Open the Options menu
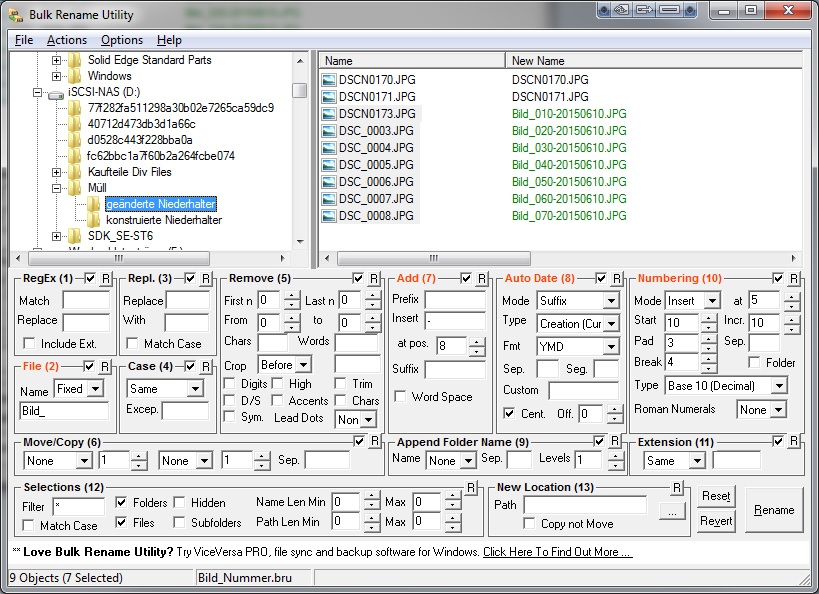The image size is (819, 594). pyautogui.click(x=122, y=40)
